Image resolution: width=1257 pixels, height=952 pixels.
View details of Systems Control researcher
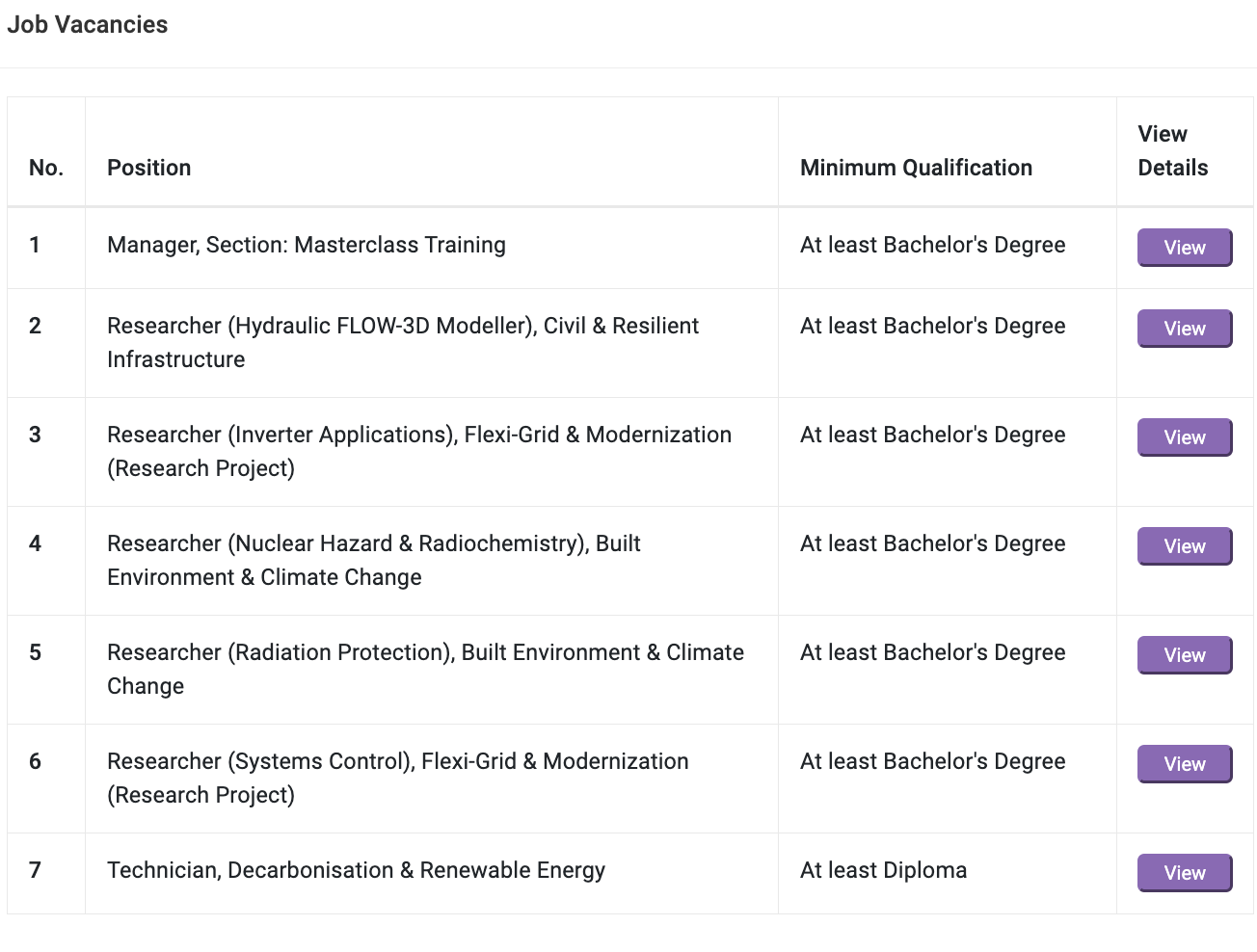1184,764
